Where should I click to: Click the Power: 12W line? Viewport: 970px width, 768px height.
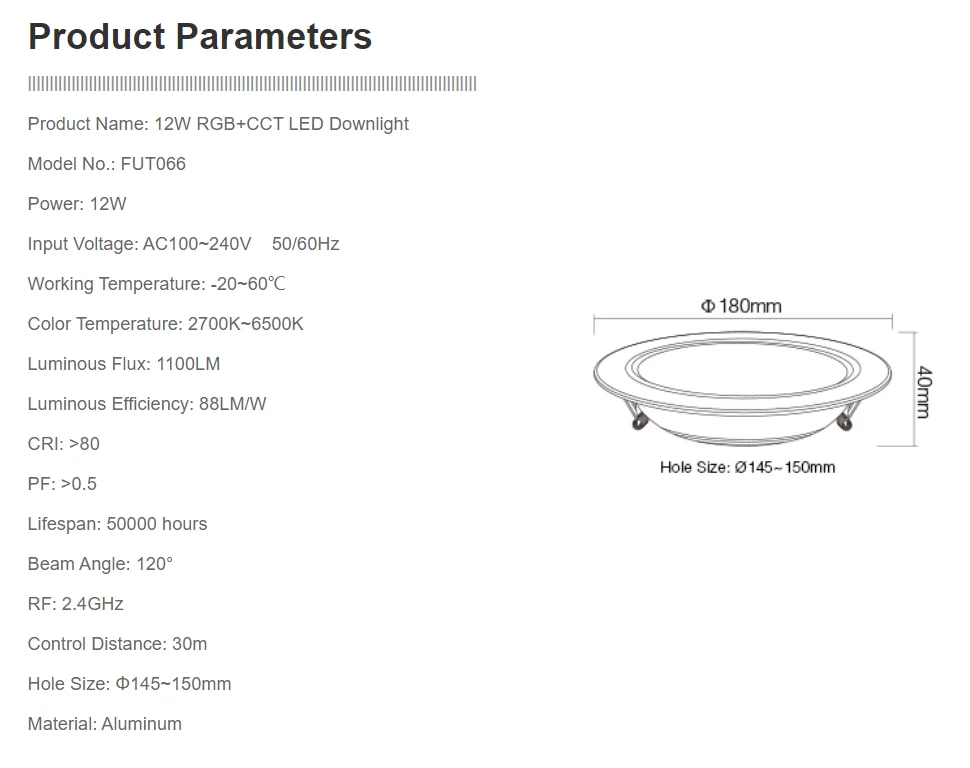click(77, 204)
